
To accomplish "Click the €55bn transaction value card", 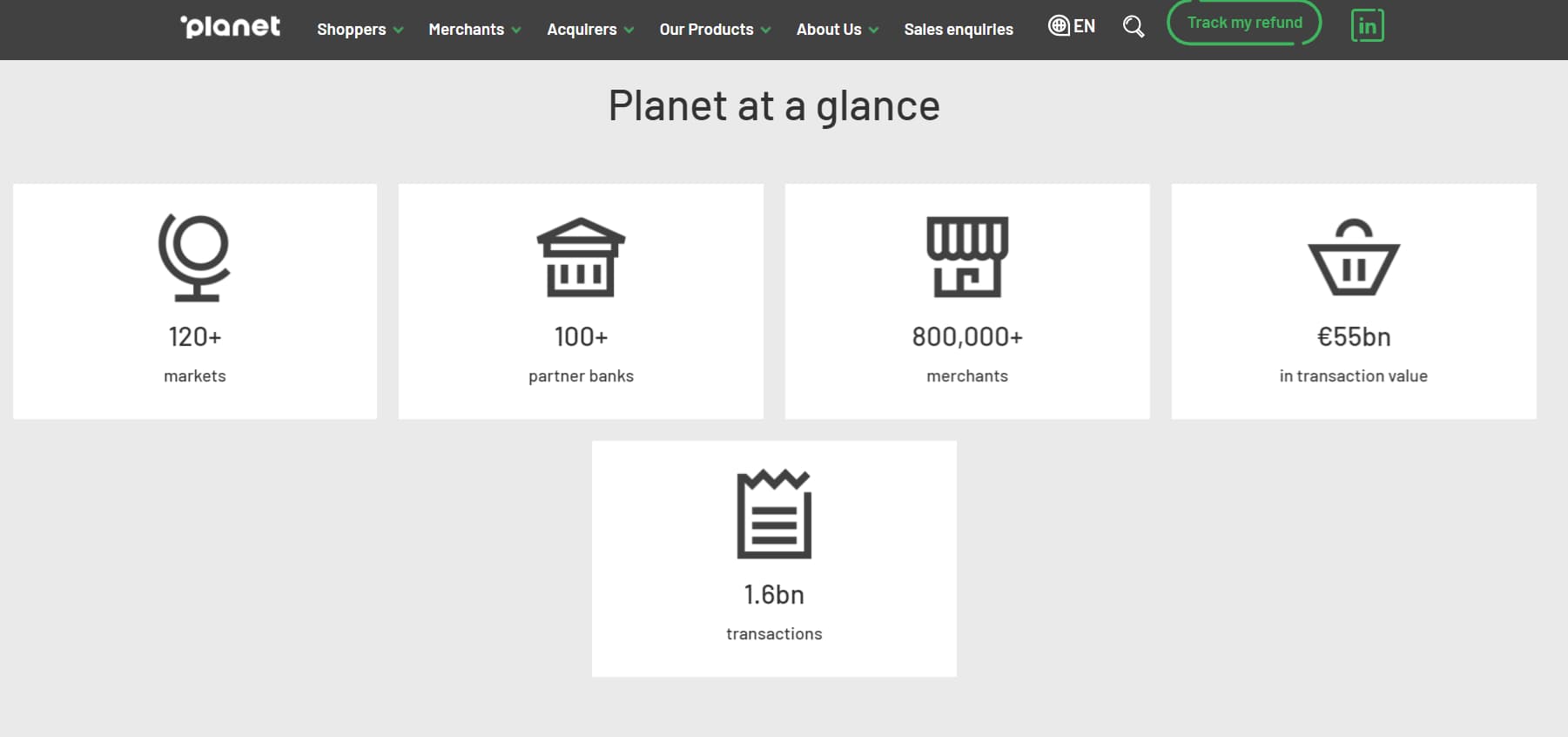I will coord(1353,301).
